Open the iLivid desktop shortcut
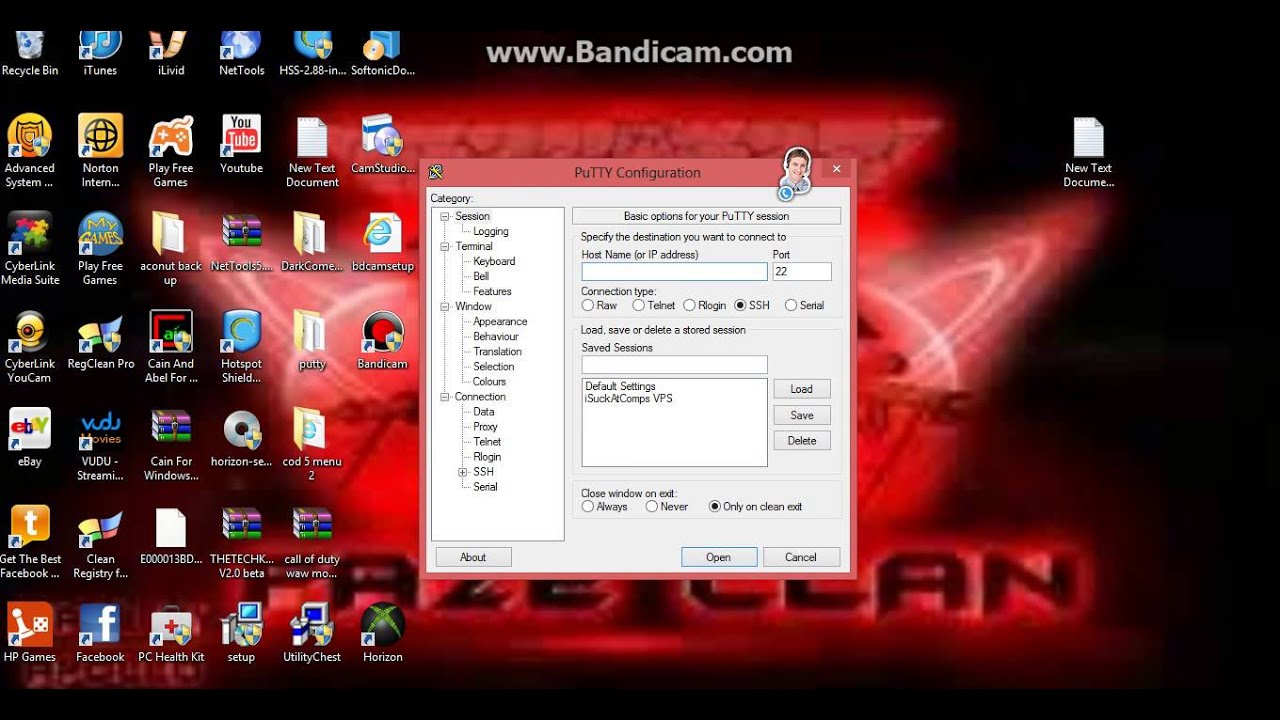 point(171,54)
